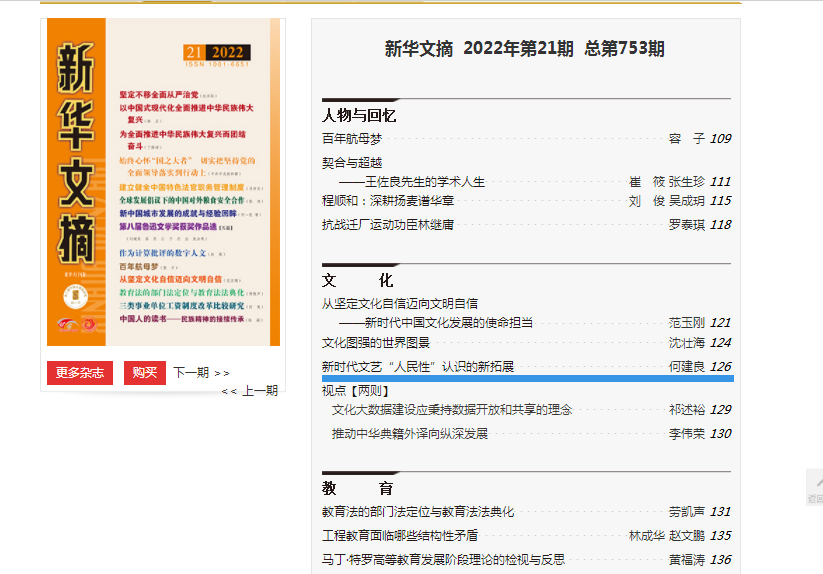
Task: Open article 马丁·特罗高等教育发展阶段理论的检视与反思
Action: [x=443, y=560]
